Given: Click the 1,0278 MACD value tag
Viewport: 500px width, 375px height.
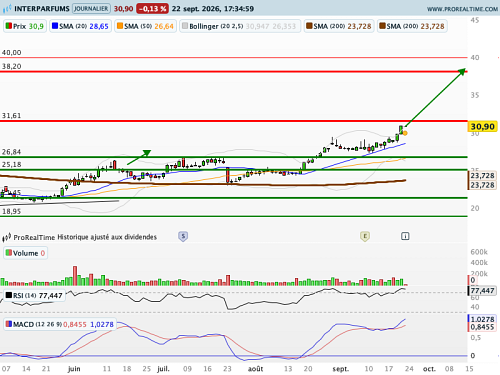Looking at the screenshot, I should click(x=482, y=319).
